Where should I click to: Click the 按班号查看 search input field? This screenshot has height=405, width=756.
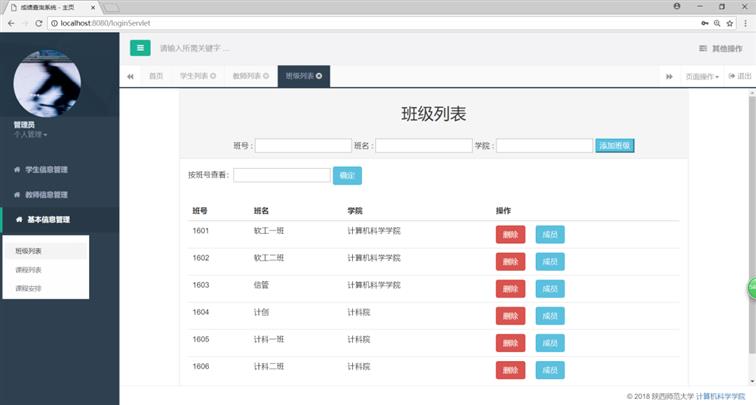[281, 175]
